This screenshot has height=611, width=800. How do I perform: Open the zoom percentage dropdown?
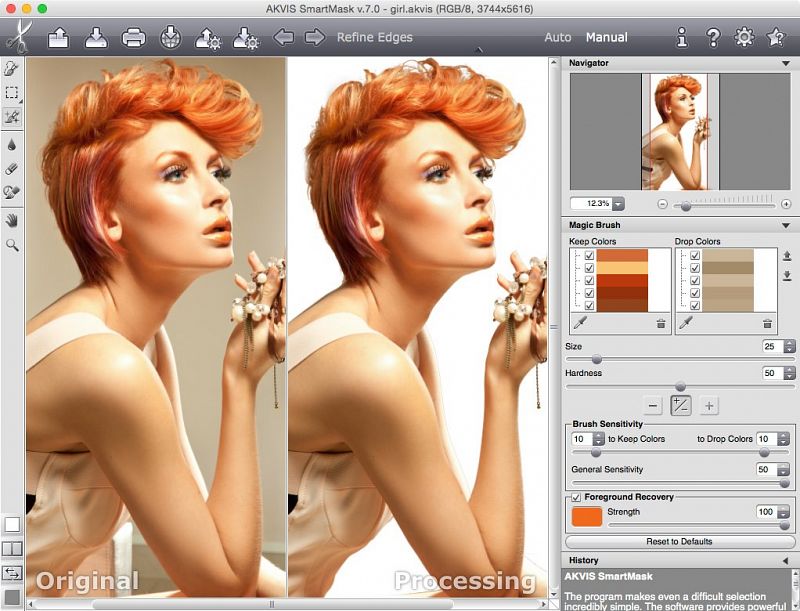coord(617,203)
